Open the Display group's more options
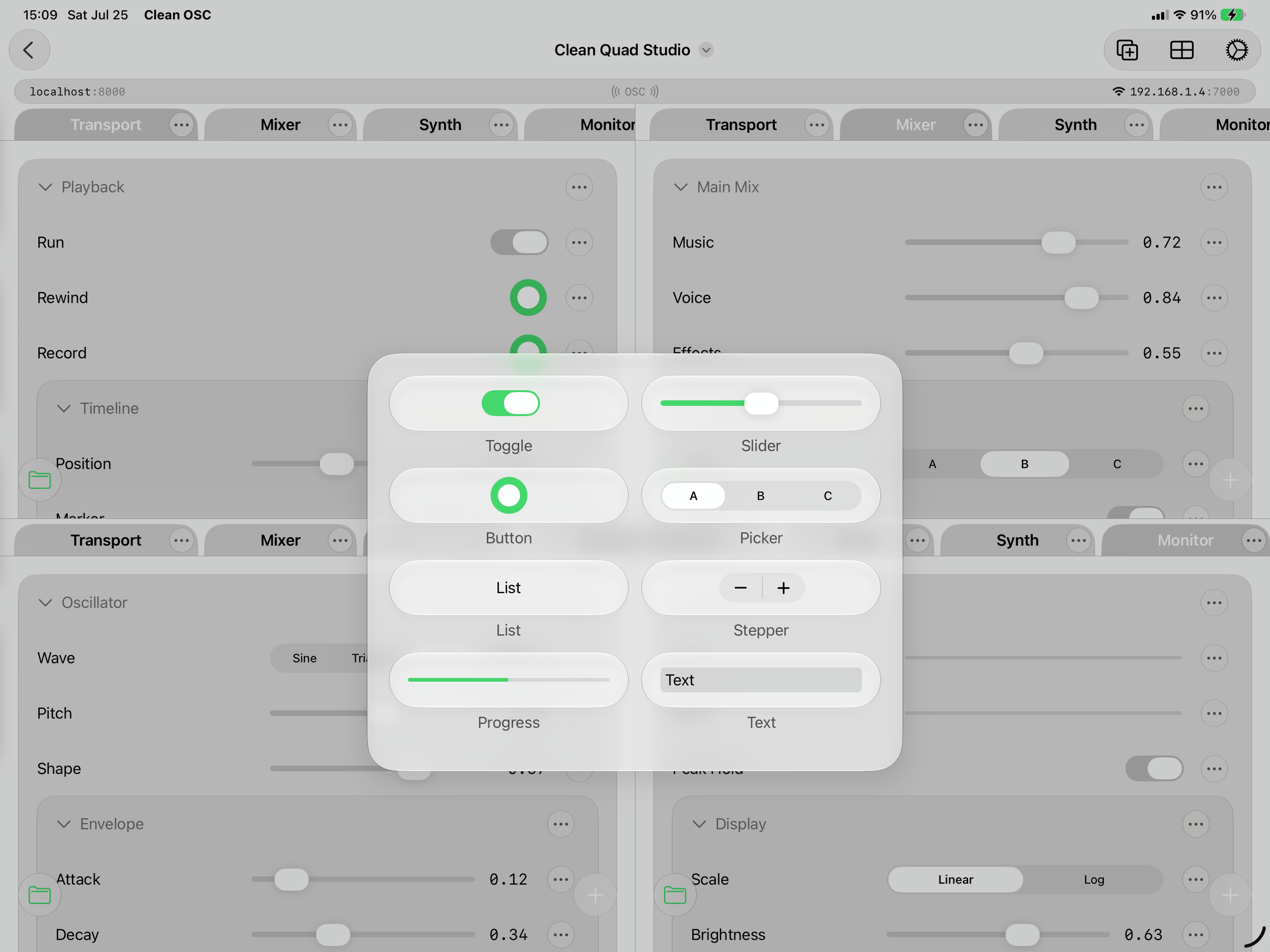 click(x=1195, y=824)
